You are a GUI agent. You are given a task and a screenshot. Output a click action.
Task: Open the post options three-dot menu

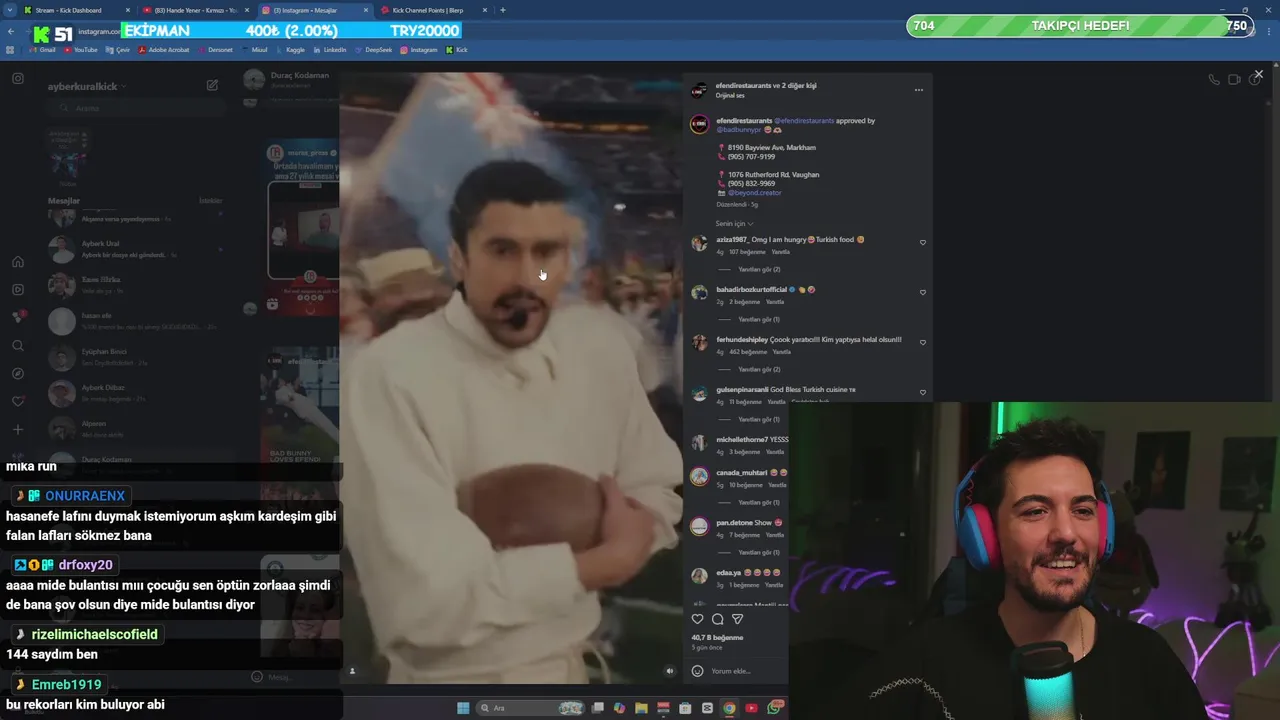click(x=918, y=90)
